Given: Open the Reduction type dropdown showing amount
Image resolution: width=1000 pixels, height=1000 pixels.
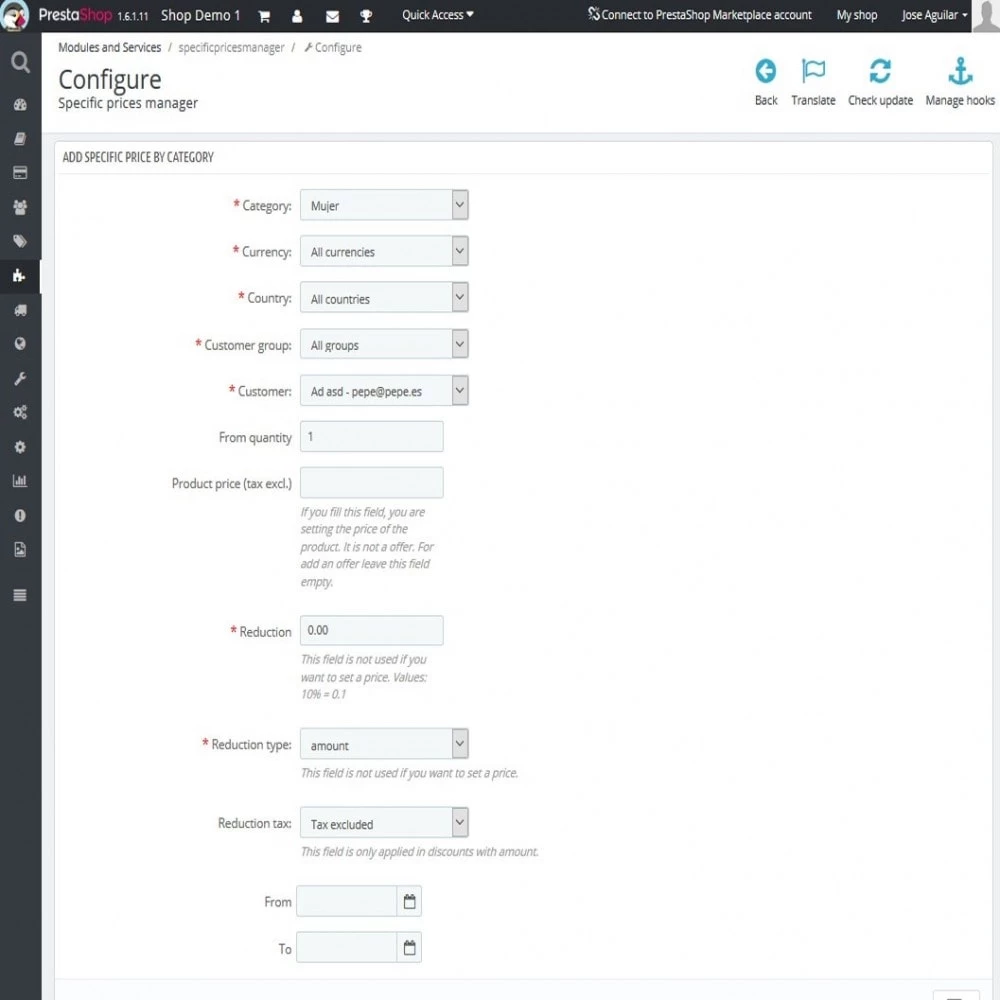Looking at the screenshot, I should click(384, 744).
